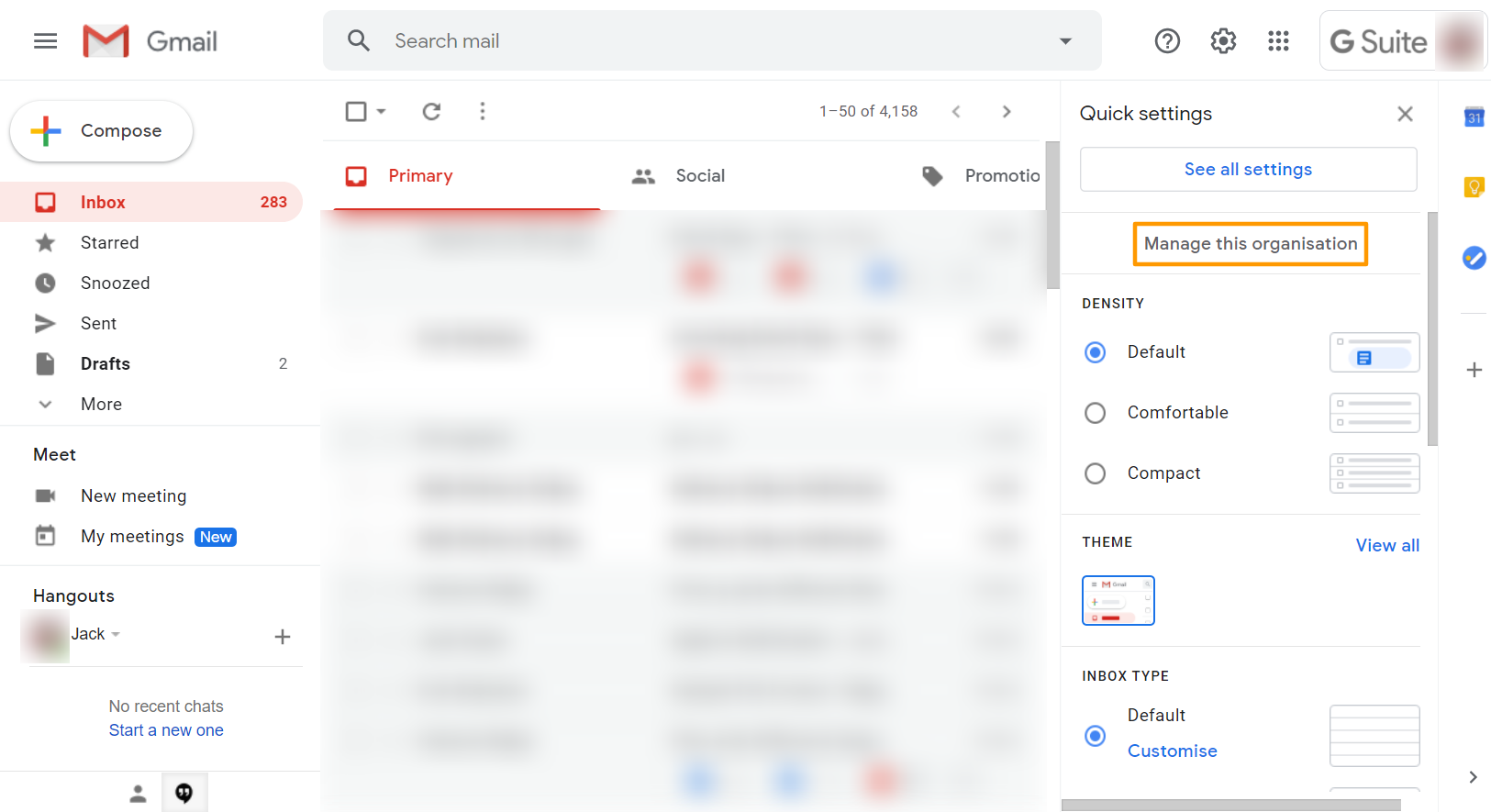Click the search magnifier icon
Viewport: 1491px width, 812px height.
coord(359,40)
